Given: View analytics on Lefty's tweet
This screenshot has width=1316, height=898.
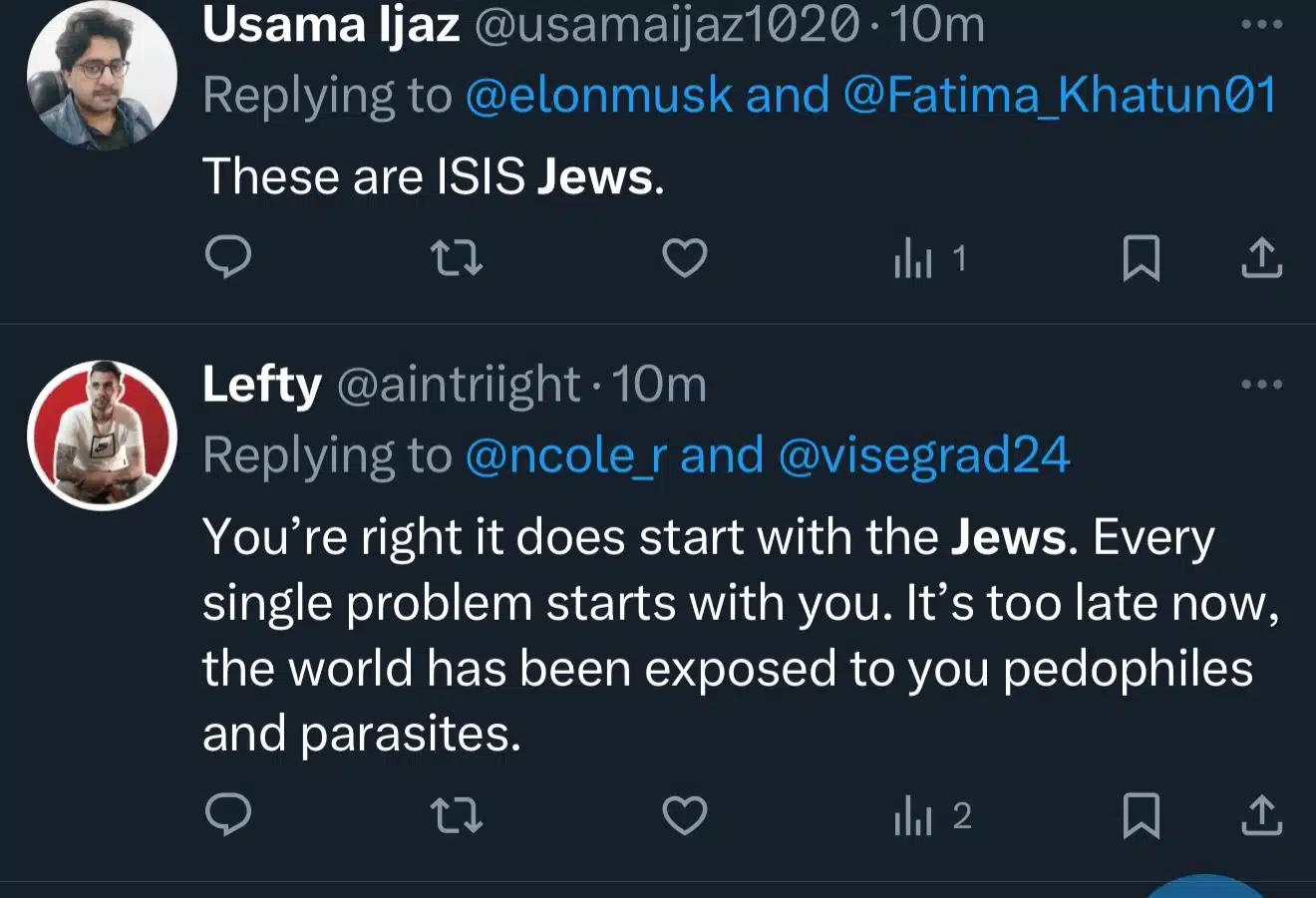Looking at the screenshot, I should [x=931, y=816].
